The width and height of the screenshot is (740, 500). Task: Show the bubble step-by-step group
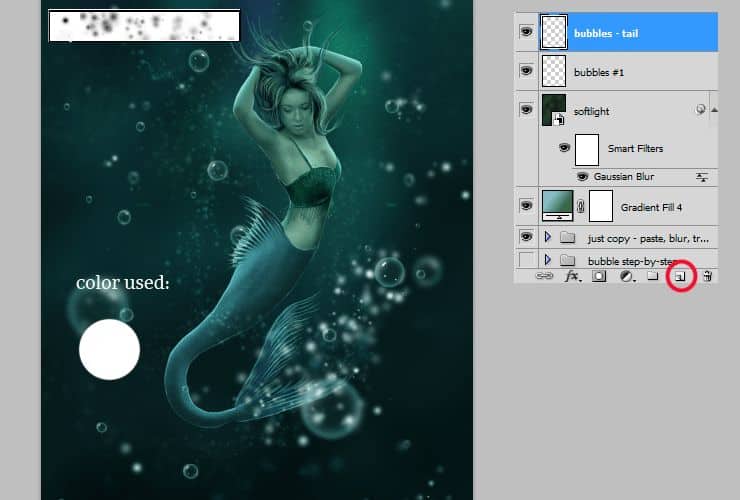pos(526,260)
